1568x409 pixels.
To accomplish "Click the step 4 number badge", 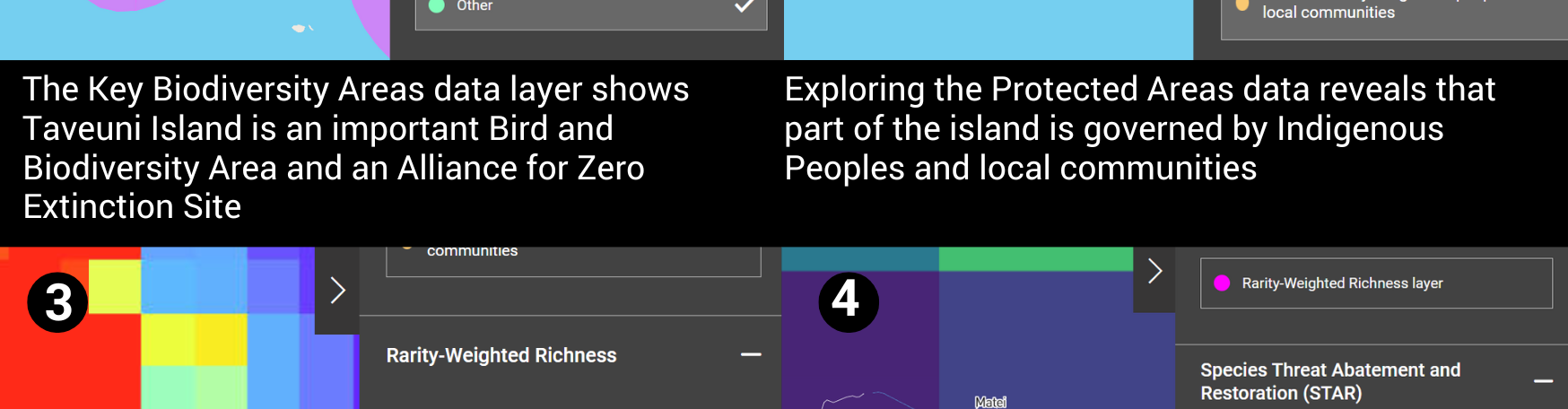I will (848, 301).
